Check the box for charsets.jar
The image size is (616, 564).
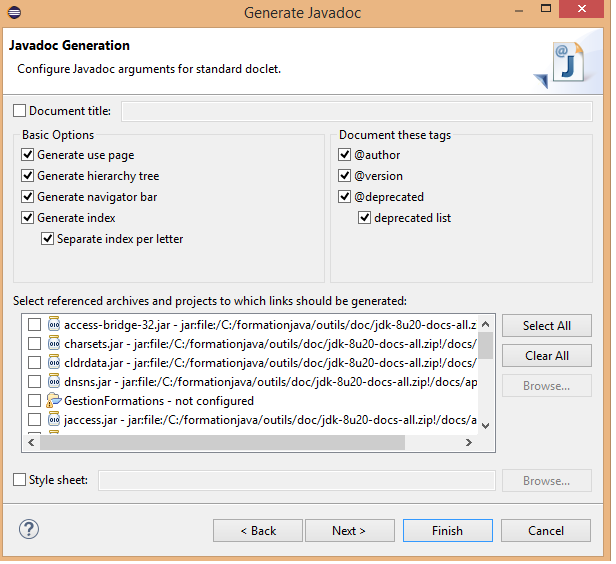coord(35,344)
